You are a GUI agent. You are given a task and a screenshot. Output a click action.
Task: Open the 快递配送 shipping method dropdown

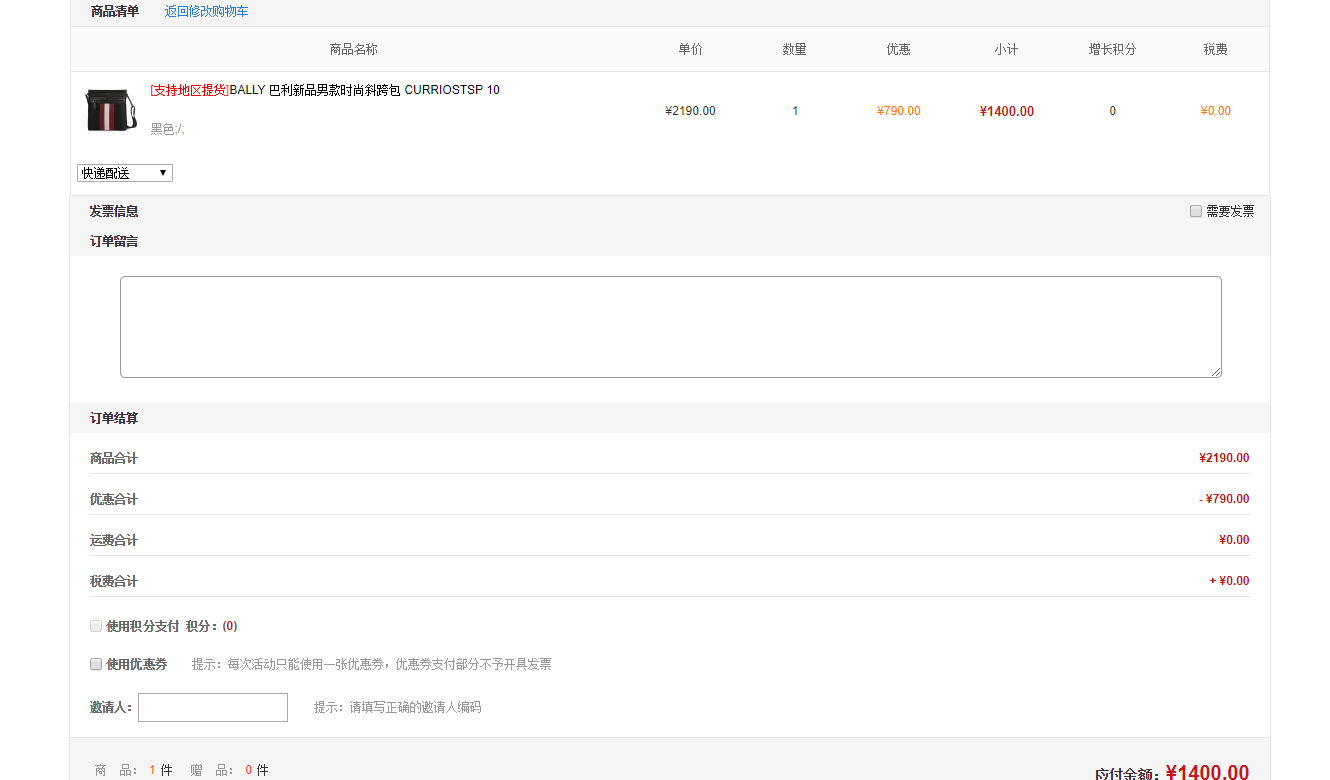click(123, 172)
